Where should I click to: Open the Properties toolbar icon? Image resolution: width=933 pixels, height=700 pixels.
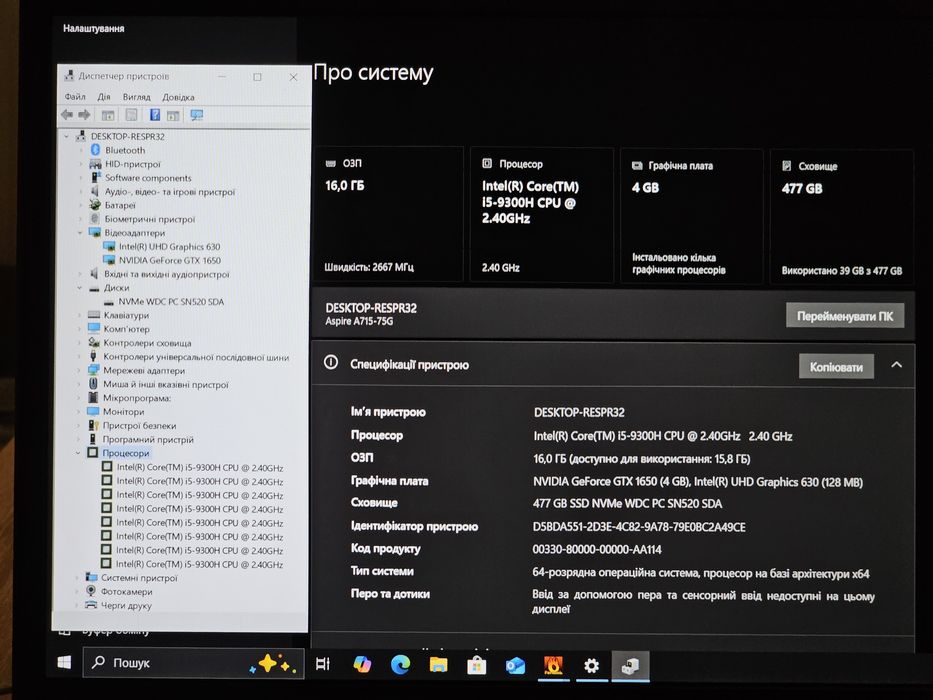[x=132, y=115]
